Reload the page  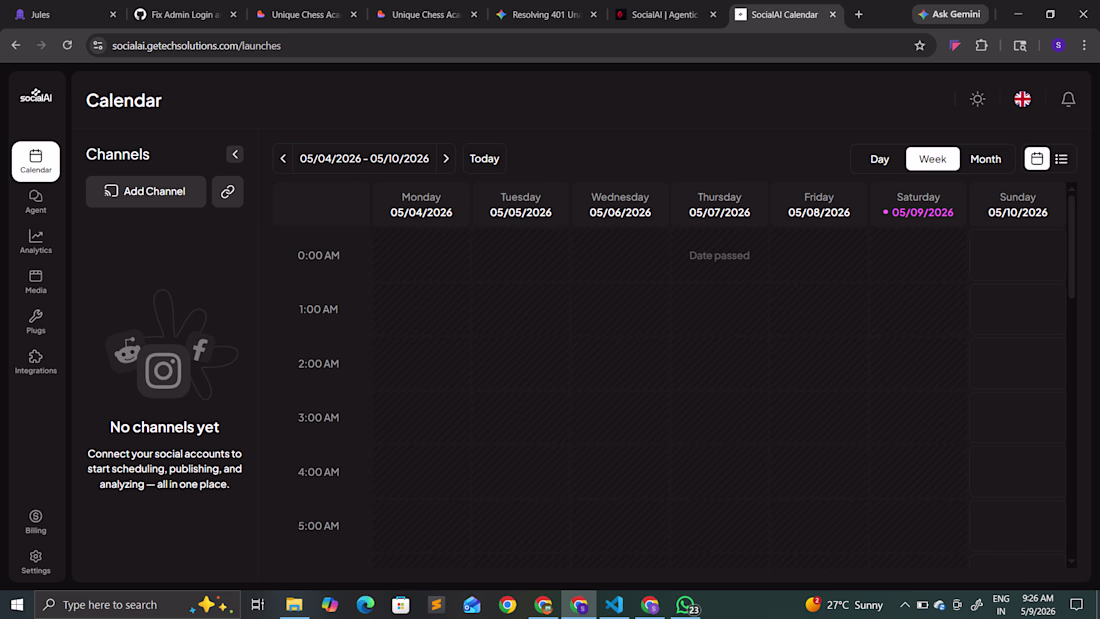coord(67,46)
